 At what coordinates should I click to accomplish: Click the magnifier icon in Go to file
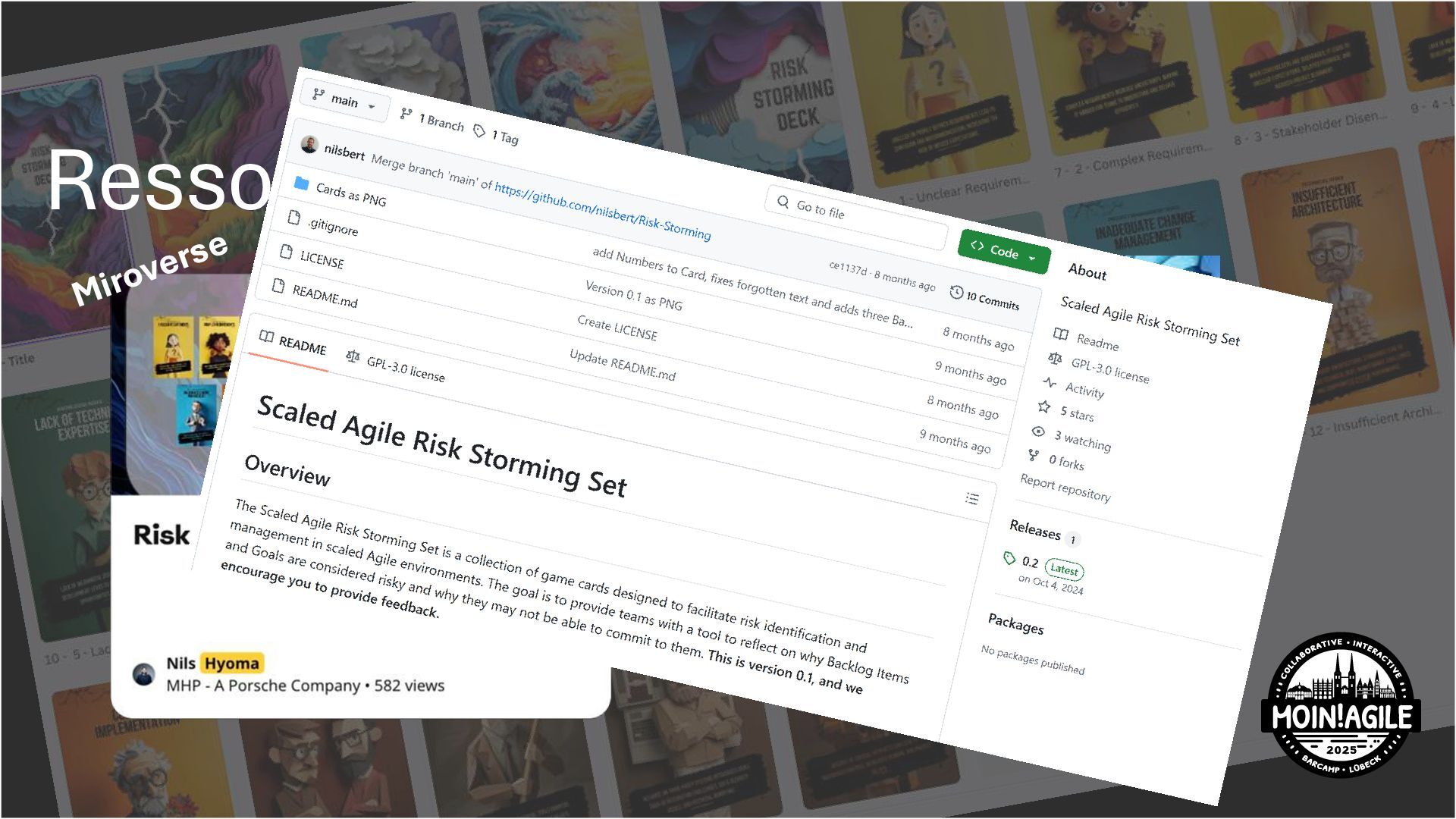pyautogui.click(x=783, y=201)
